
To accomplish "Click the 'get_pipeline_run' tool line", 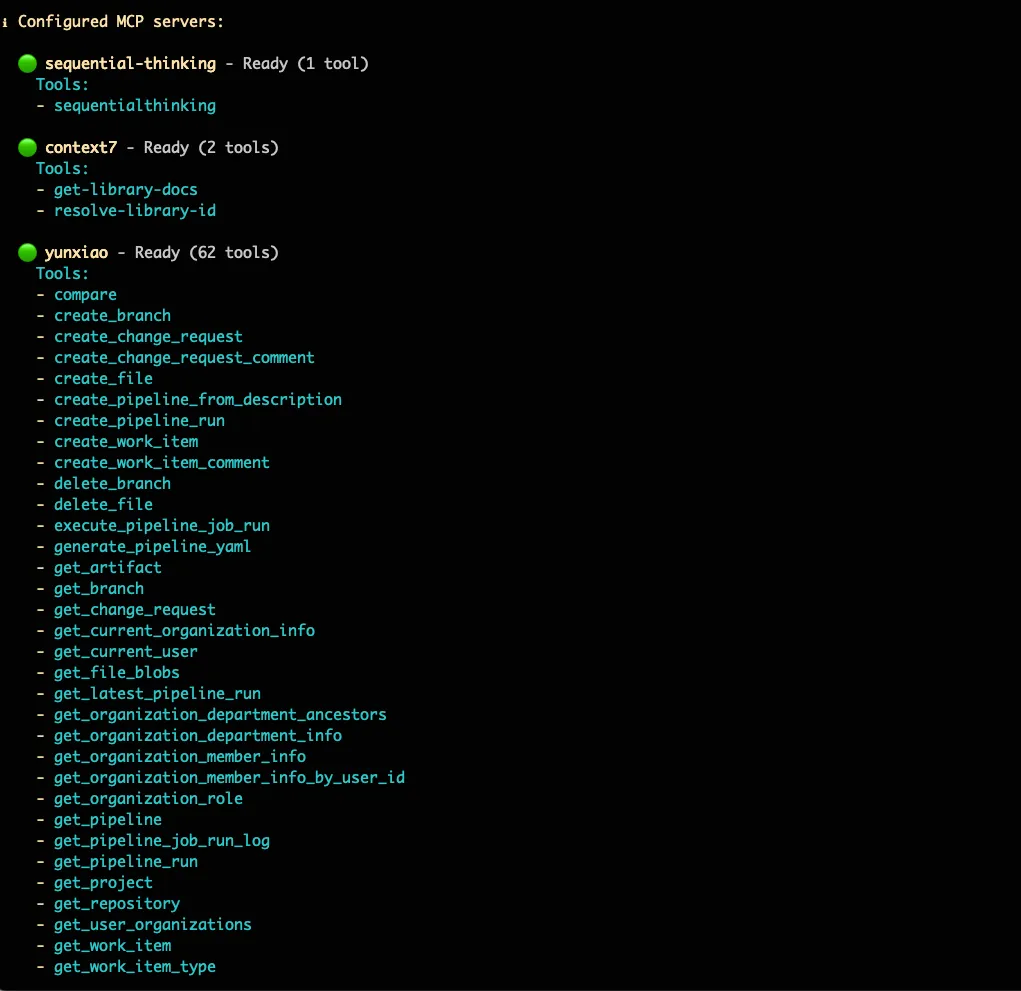I will point(126,862).
